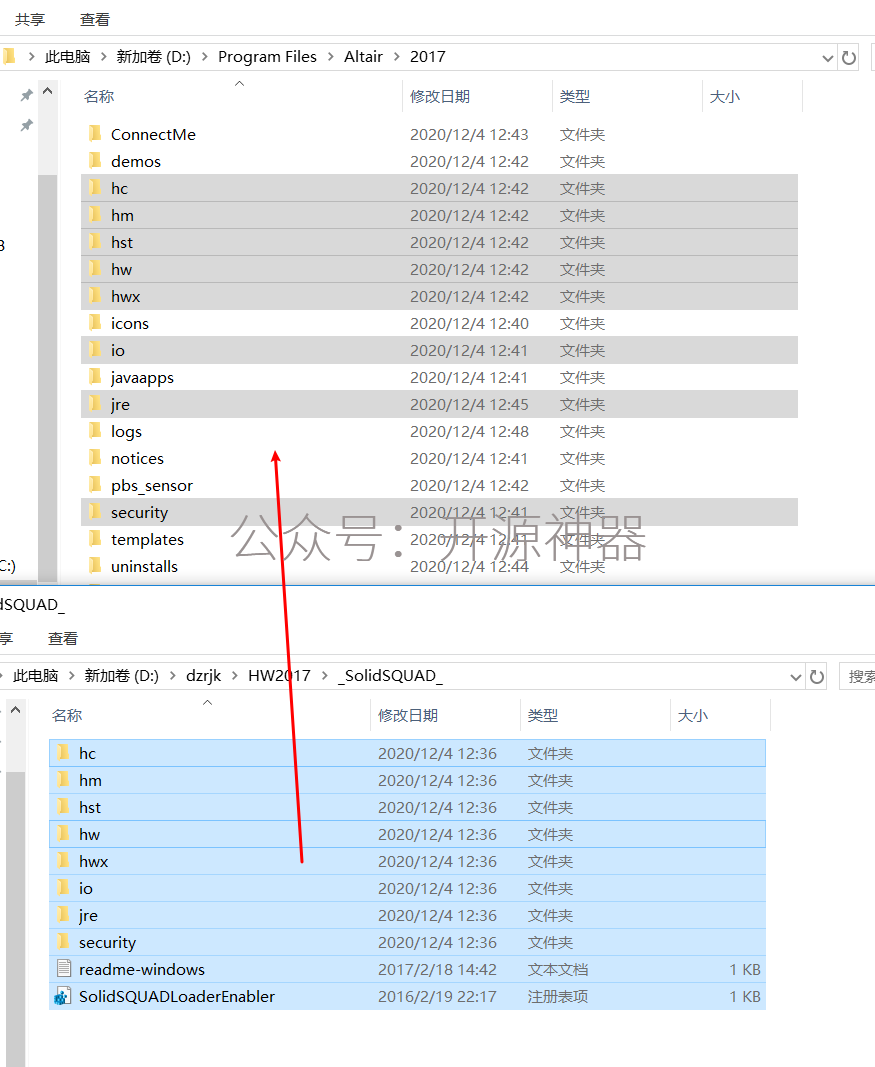Click the date 2020/12/4 12:43
875x1067 pixels.
469,135
